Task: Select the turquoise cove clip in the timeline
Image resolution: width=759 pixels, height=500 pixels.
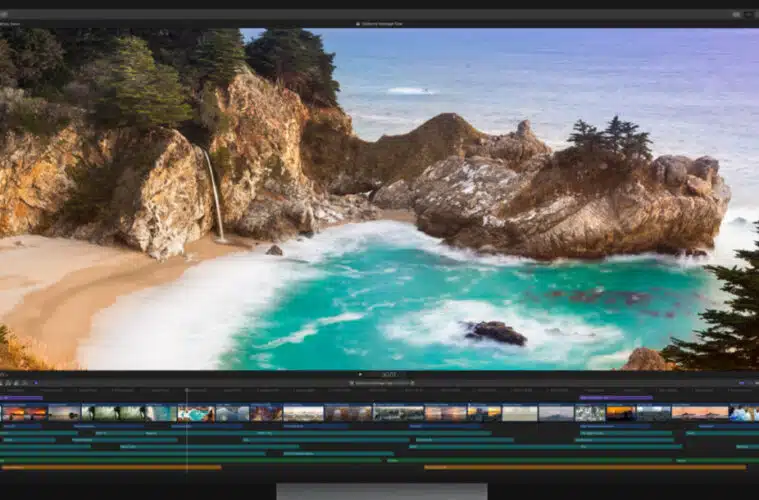Action: pos(195,412)
